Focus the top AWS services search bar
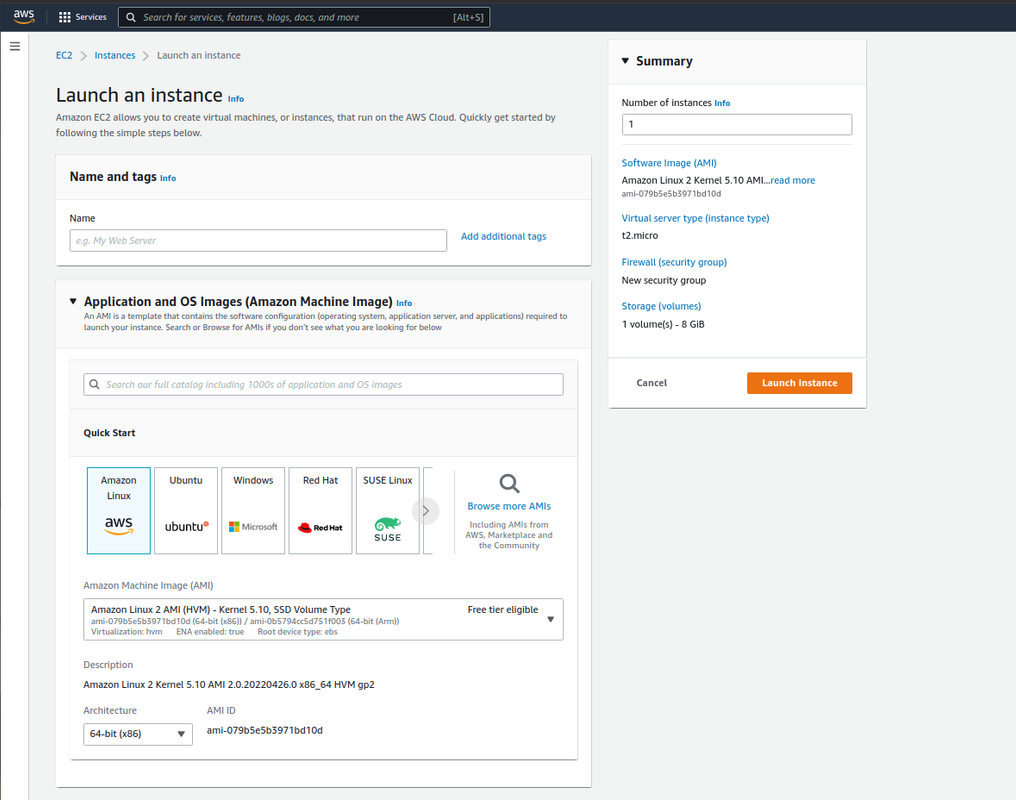 304,17
